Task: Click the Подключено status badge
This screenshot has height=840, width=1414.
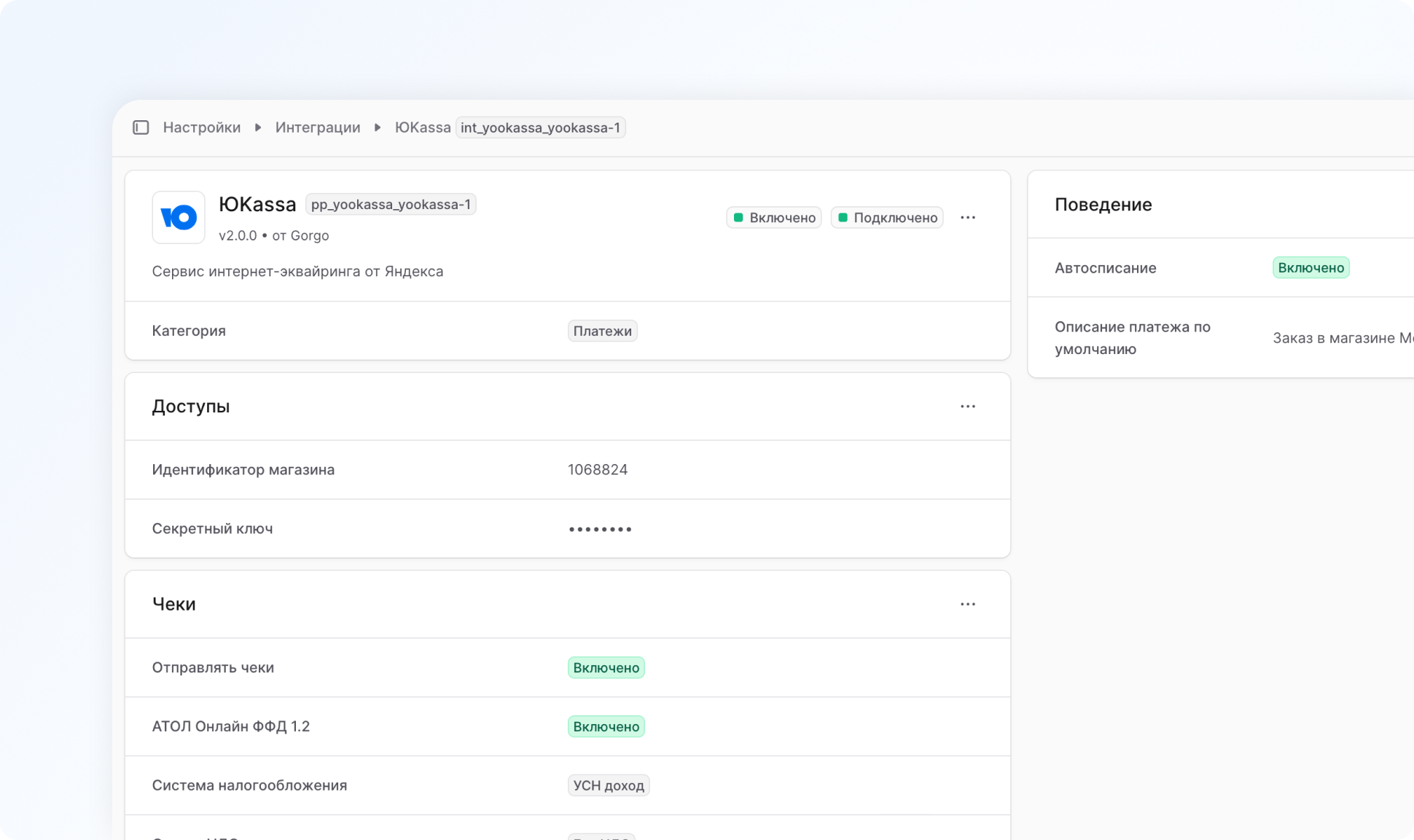Action: pyautogui.click(x=887, y=218)
